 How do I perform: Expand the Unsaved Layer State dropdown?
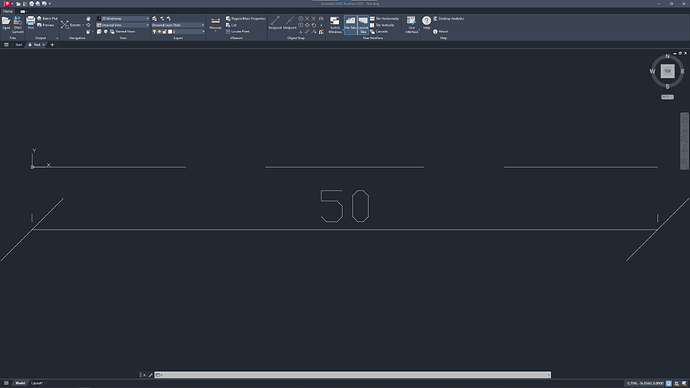pos(178,25)
